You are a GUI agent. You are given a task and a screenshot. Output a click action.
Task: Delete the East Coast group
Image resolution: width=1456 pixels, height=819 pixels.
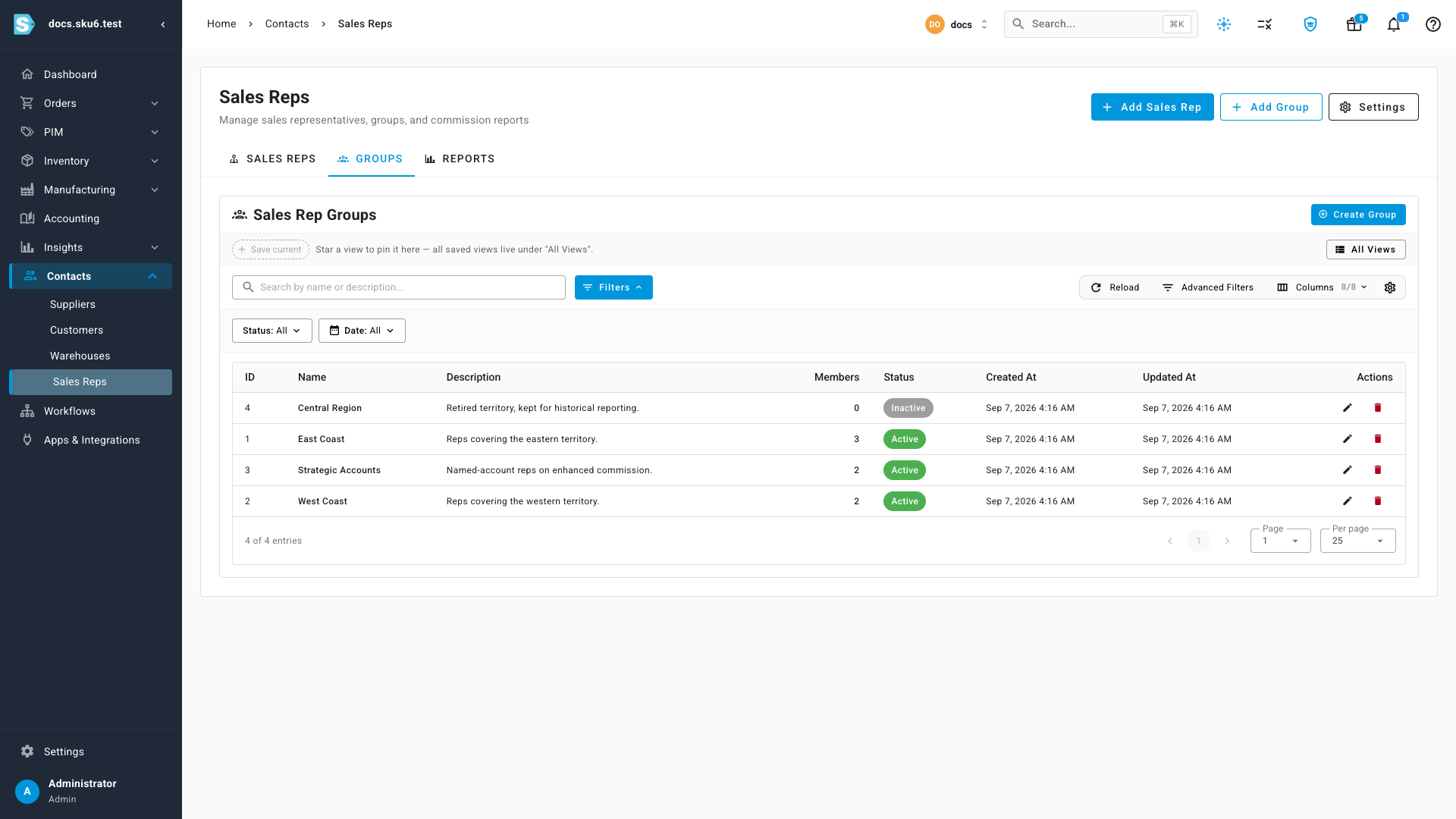tap(1378, 439)
